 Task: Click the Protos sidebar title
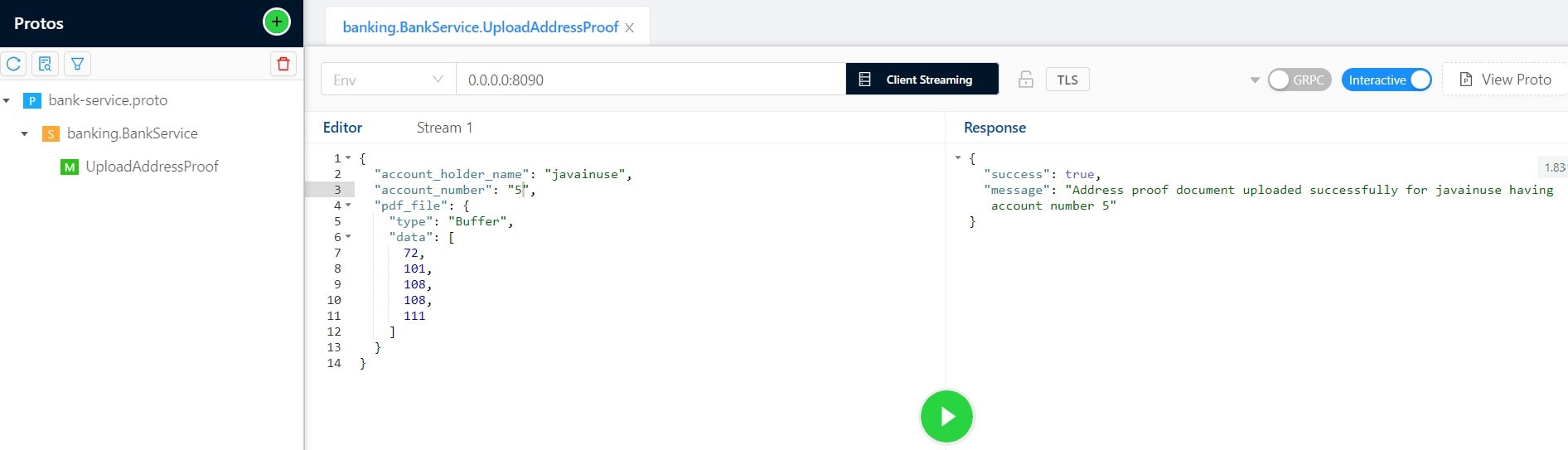pos(39,23)
